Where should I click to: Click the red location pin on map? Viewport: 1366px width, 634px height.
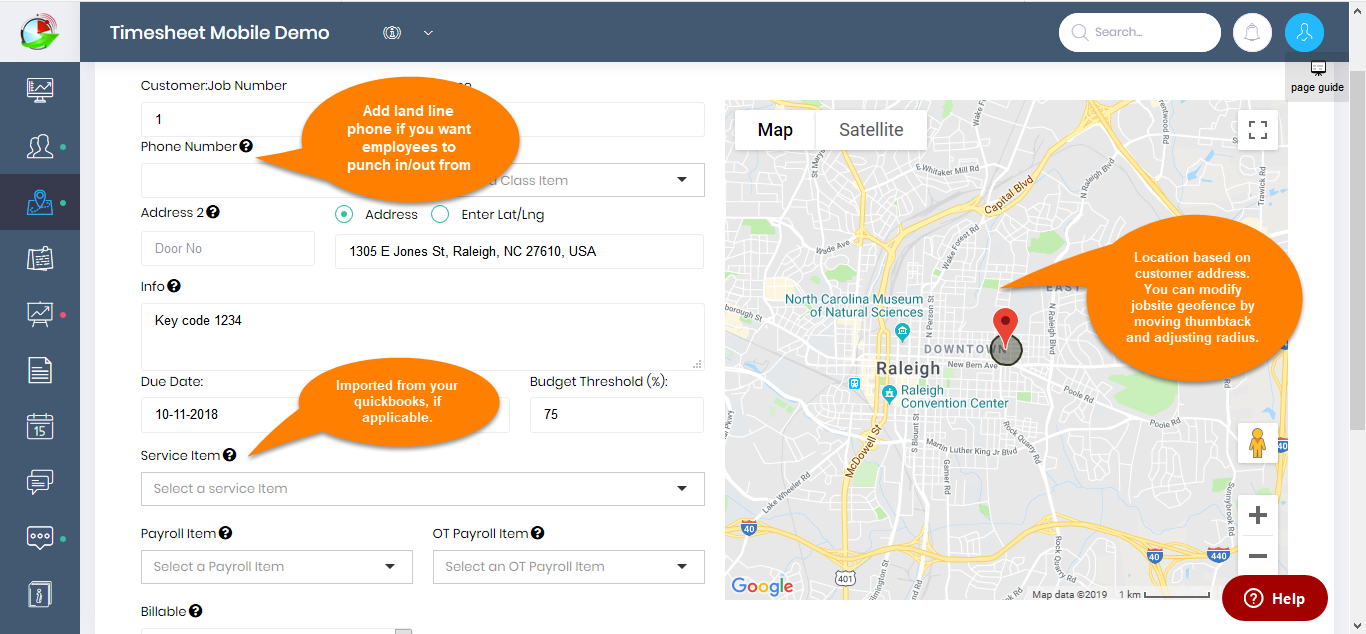click(x=1004, y=329)
